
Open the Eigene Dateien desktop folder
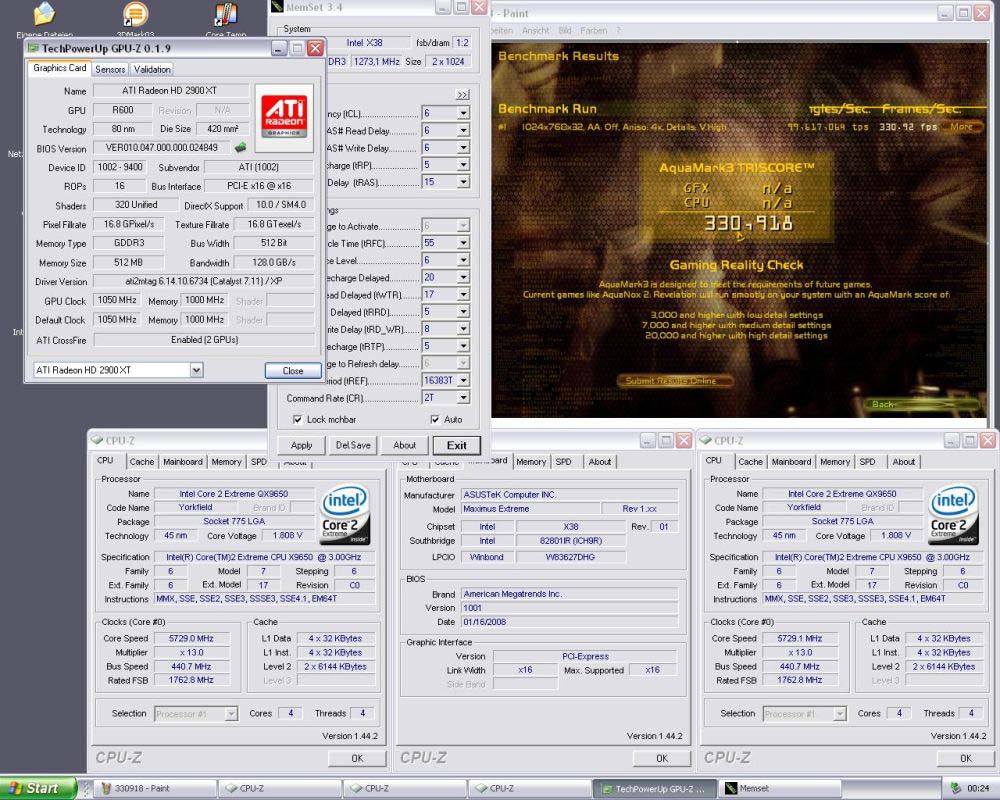point(44,16)
